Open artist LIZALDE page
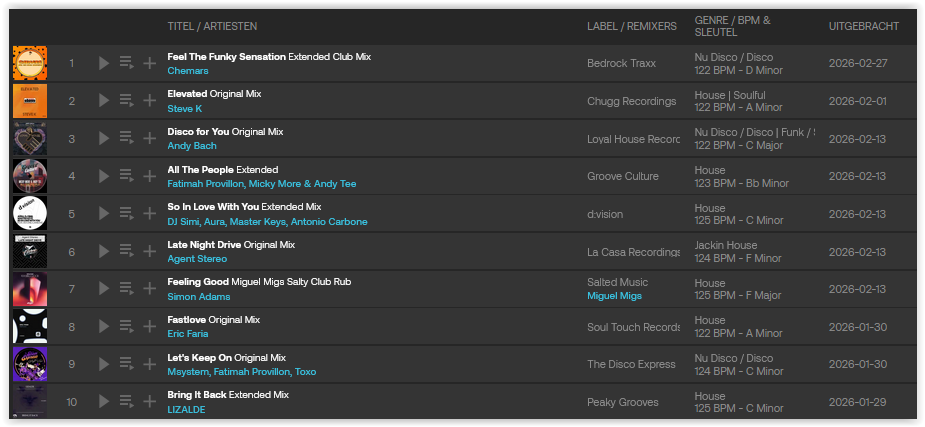This screenshot has height=427, width=925. [186, 409]
